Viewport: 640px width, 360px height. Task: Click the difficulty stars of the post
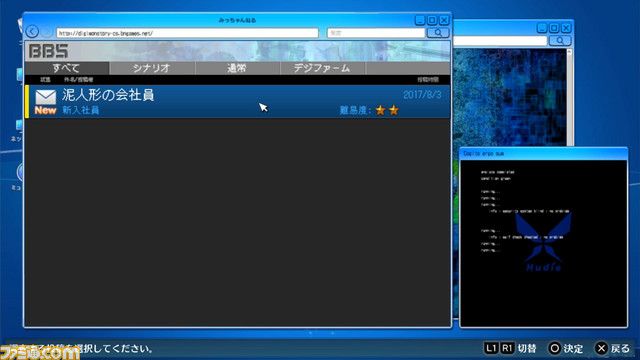[x=387, y=110]
